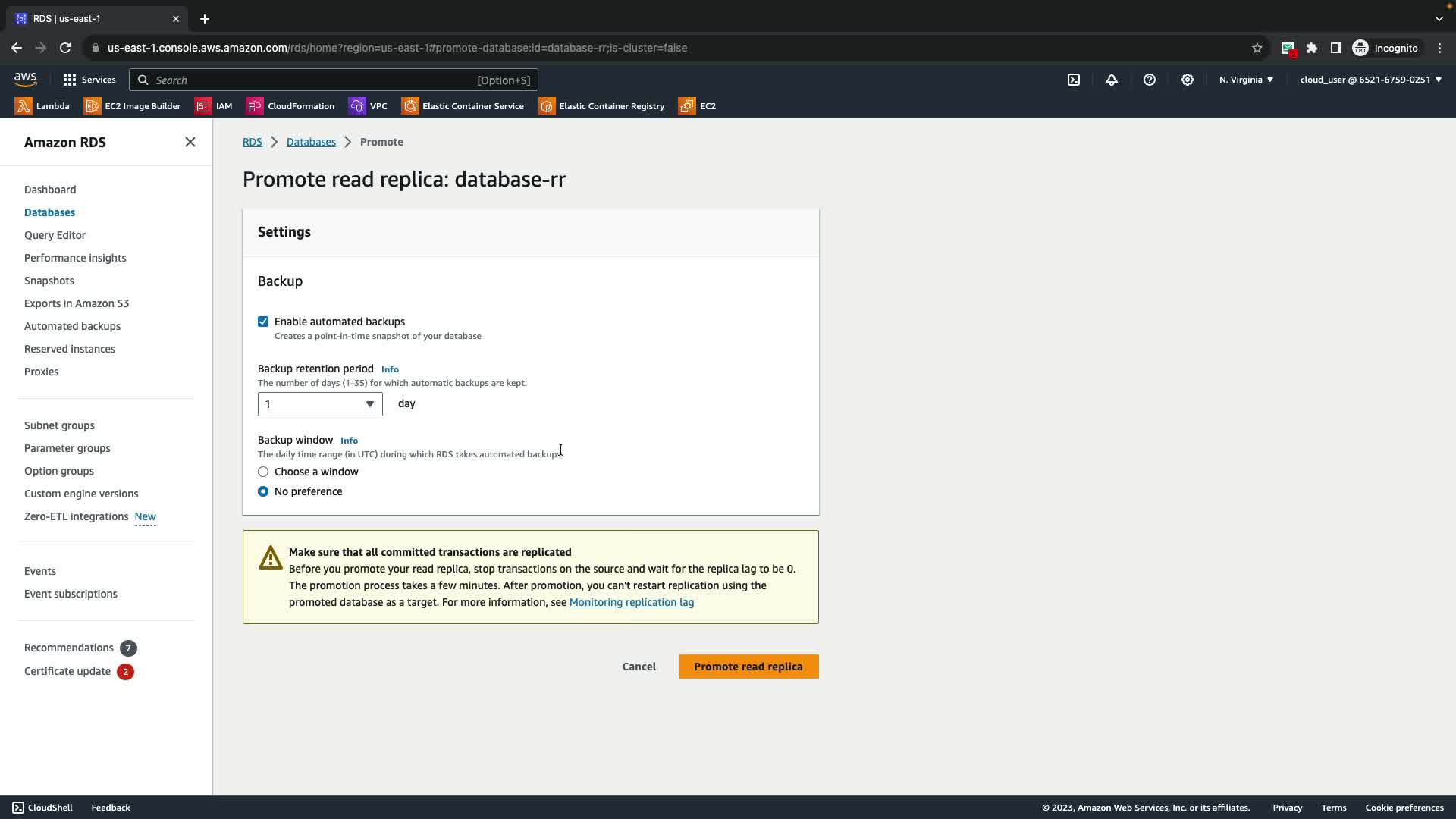The height and width of the screenshot is (819, 1456).
Task: Go to Snapshots in the sidebar
Action: tap(49, 281)
